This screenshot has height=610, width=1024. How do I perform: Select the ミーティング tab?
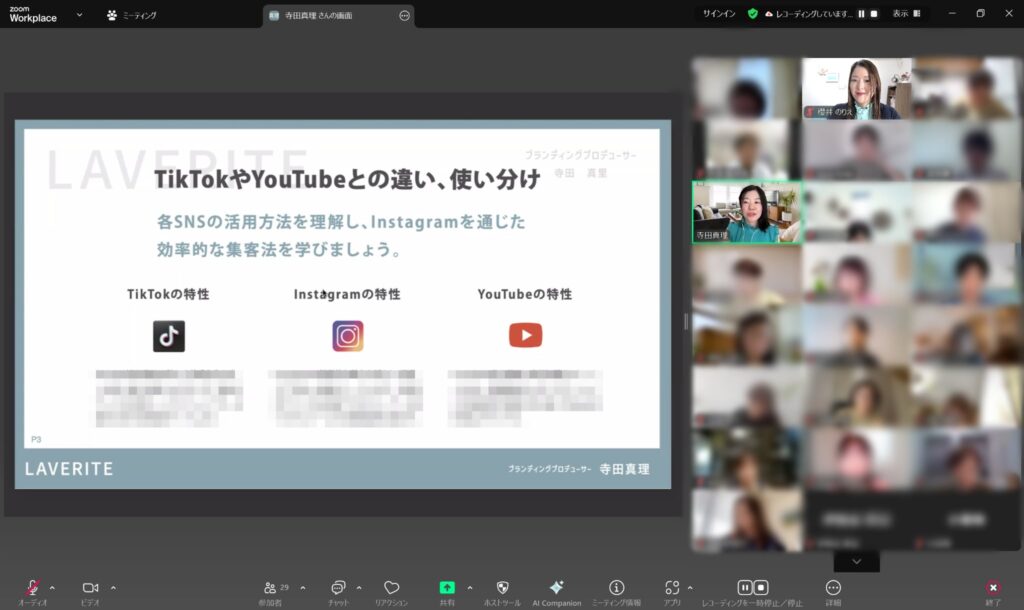pos(131,15)
